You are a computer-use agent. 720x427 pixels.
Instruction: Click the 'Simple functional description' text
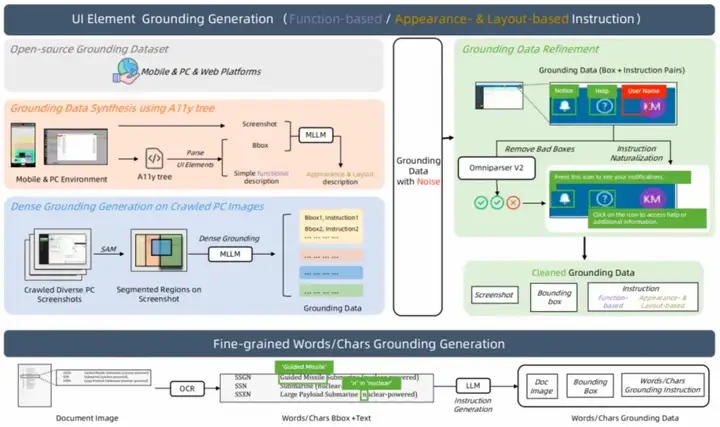click(261, 177)
